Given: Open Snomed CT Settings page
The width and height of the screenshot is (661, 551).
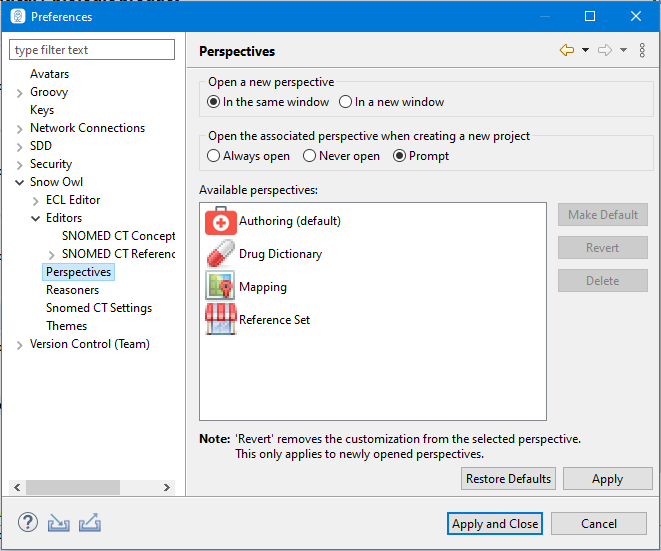Looking at the screenshot, I should [x=98, y=308].
